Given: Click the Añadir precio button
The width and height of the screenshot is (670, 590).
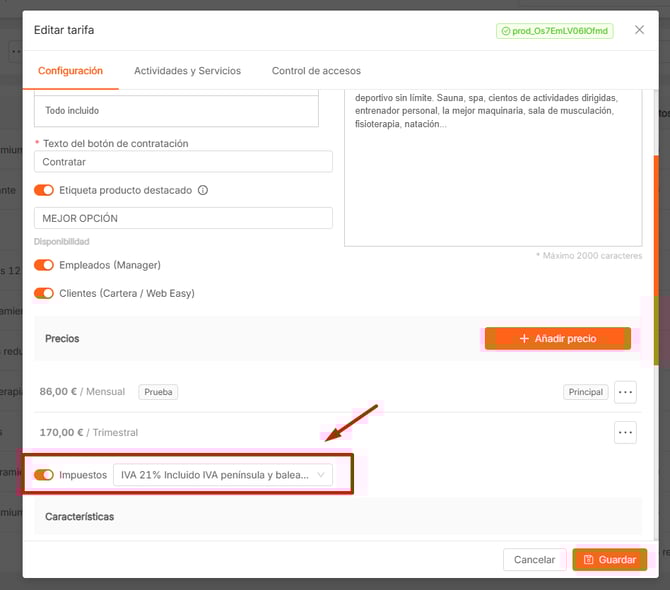Looking at the screenshot, I should [557, 339].
